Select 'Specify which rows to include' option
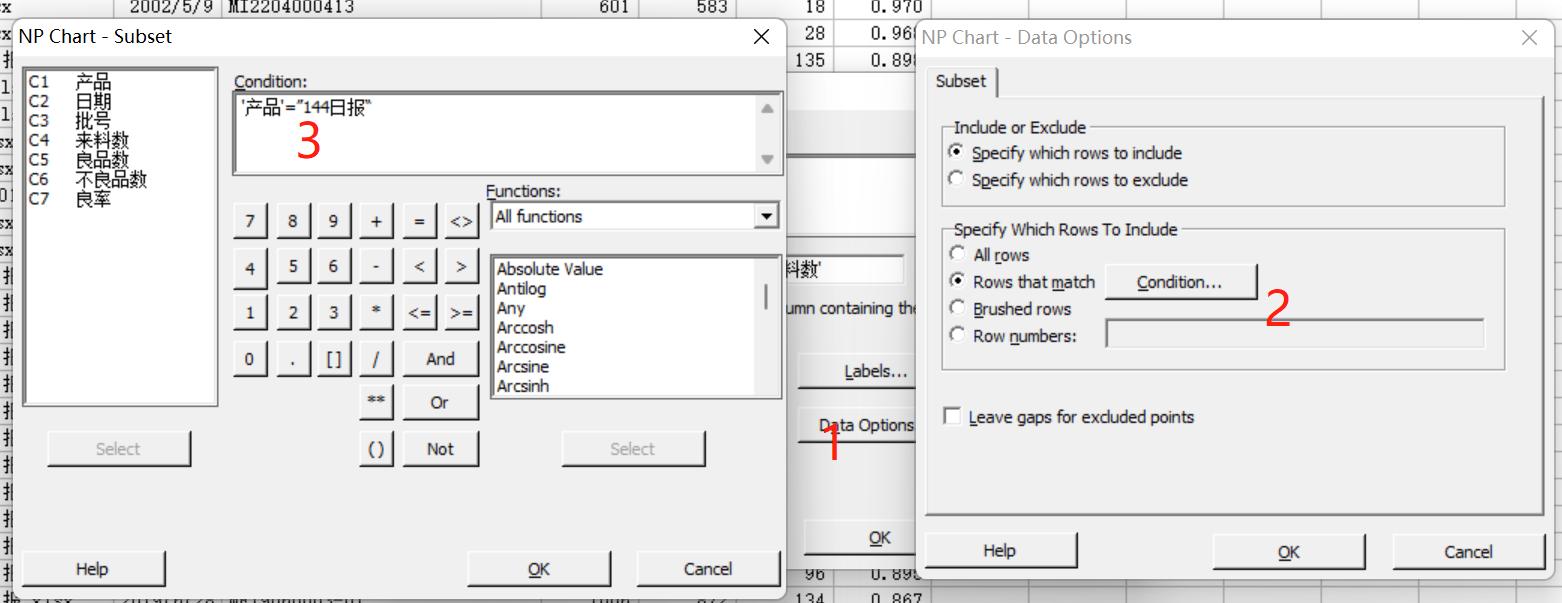Image resolution: width=1562 pixels, height=603 pixels. 956,153
